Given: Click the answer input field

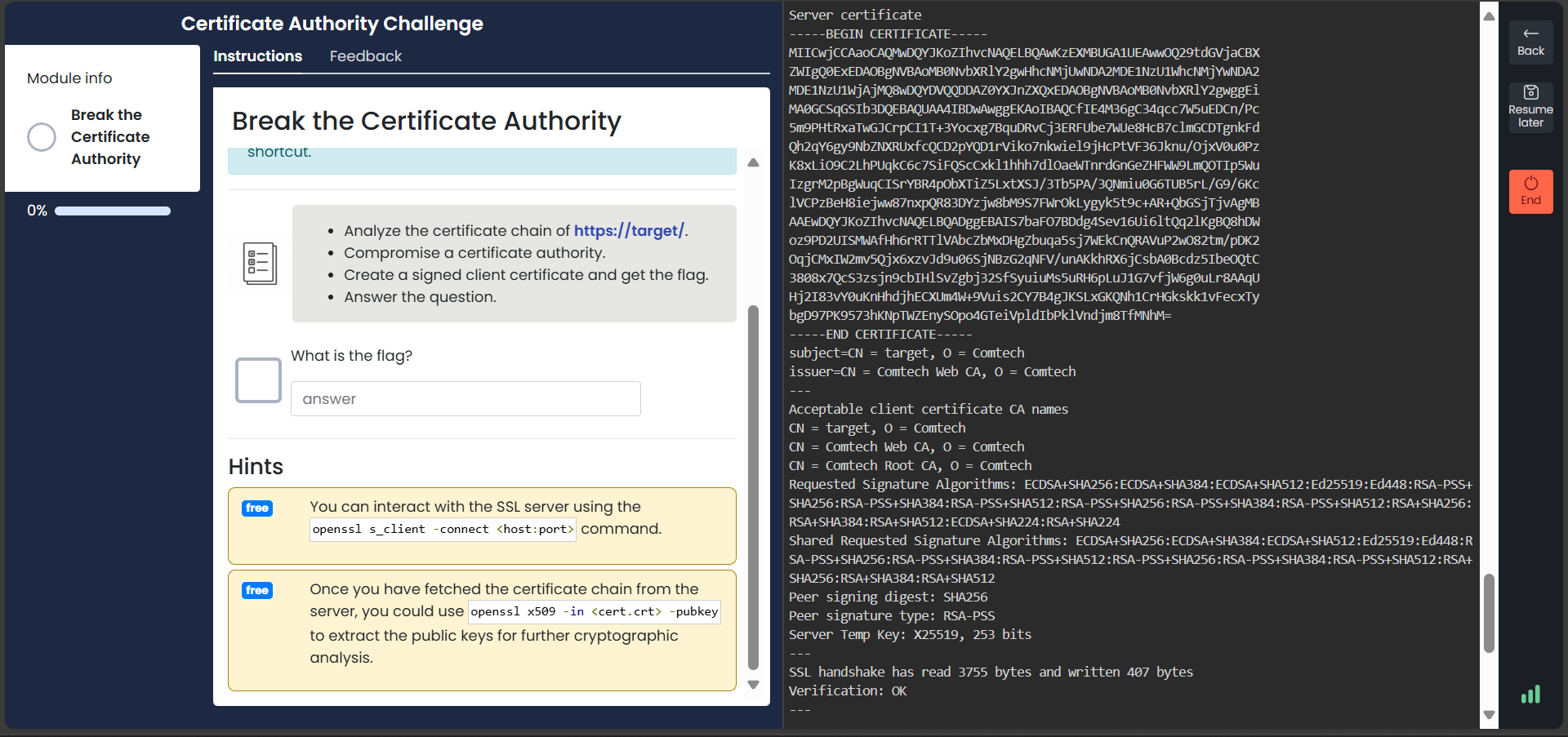Looking at the screenshot, I should (x=465, y=398).
